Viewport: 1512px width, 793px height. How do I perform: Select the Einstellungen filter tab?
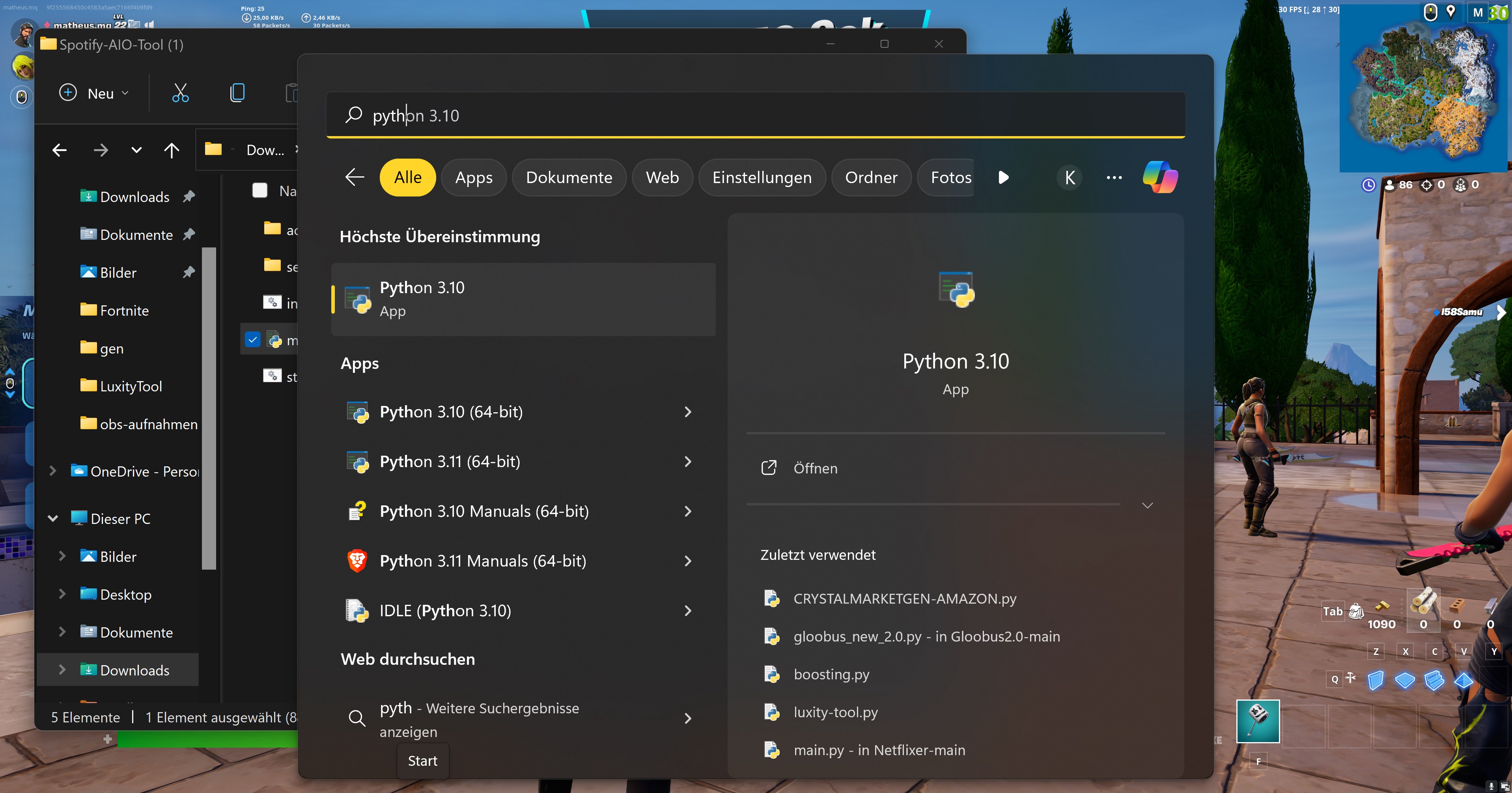click(761, 178)
